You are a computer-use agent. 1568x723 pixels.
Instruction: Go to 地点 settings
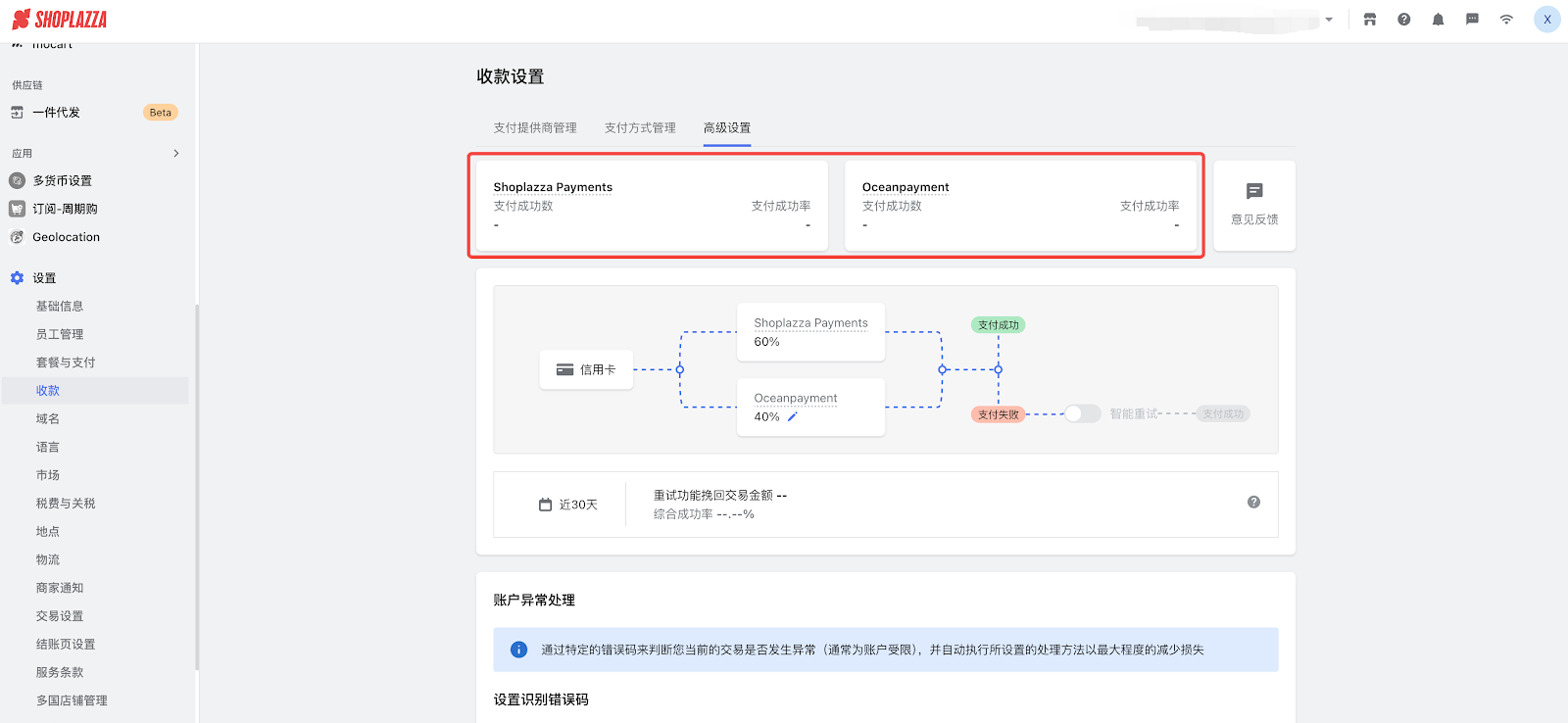[48, 532]
